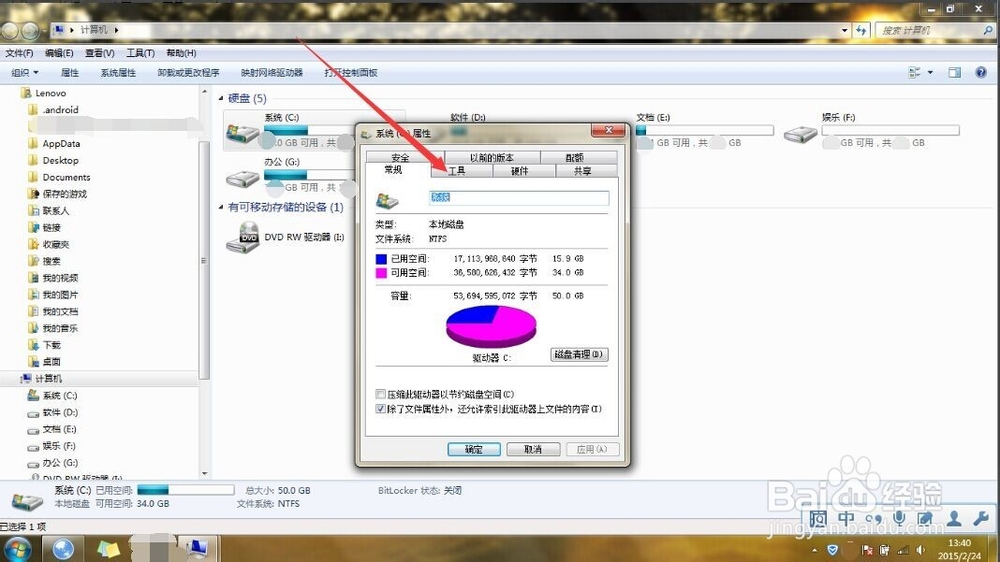1000x562 pixels.
Task: Open the Explorer help question-mark icon
Action: [x=981, y=72]
